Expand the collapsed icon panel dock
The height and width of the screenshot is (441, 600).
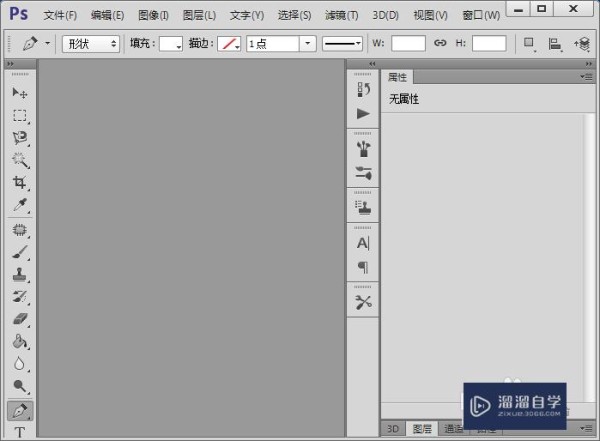372,64
